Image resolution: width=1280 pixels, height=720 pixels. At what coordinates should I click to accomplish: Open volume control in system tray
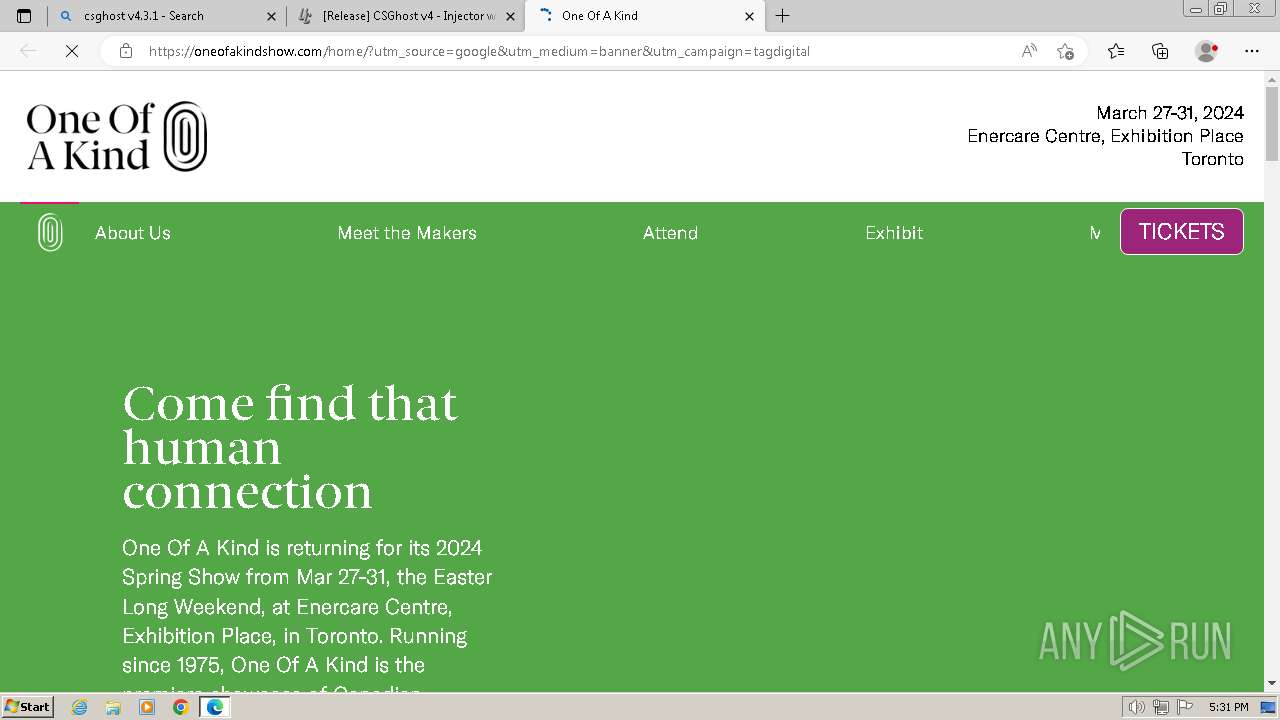tap(1138, 707)
